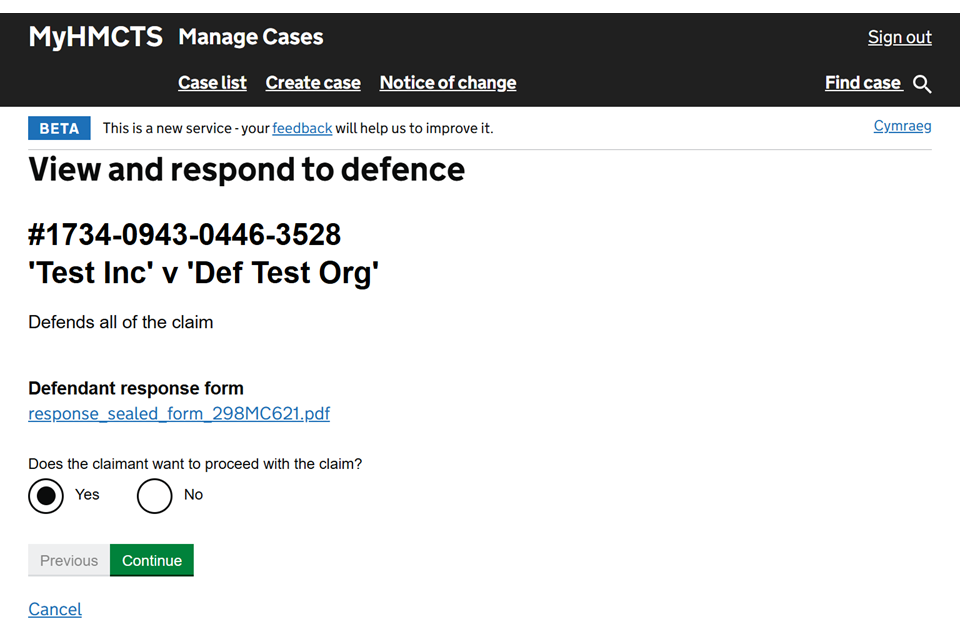The width and height of the screenshot is (960, 640).
Task: Open the Find case link
Action: click(x=863, y=83)
